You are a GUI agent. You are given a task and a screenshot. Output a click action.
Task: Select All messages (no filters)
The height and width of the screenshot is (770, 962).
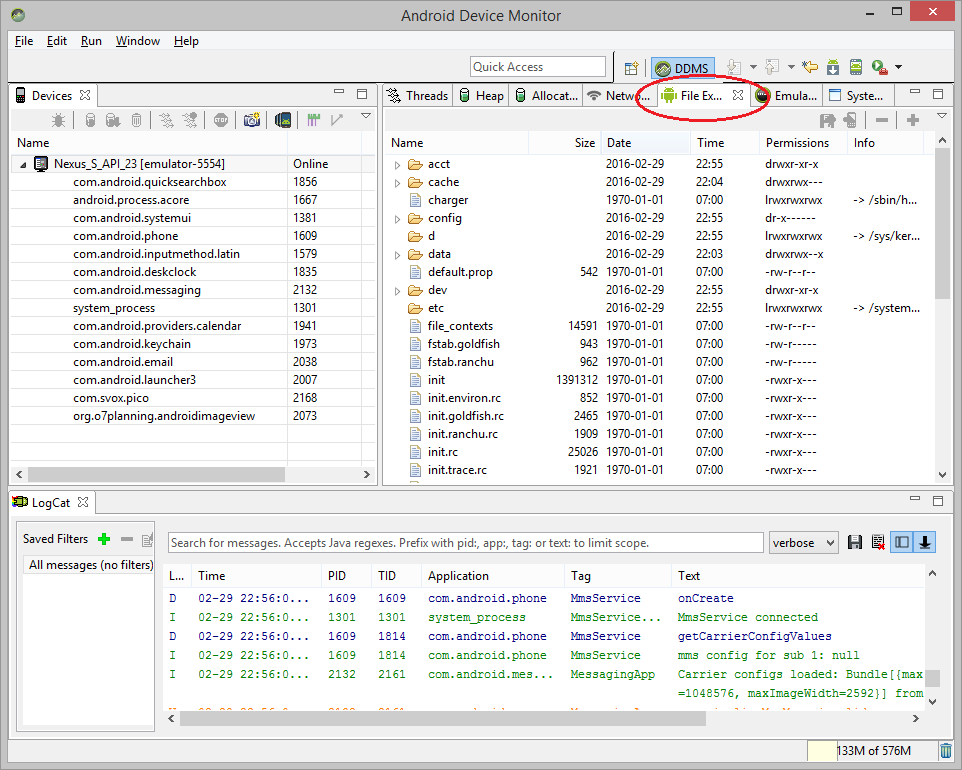[90, 565]
